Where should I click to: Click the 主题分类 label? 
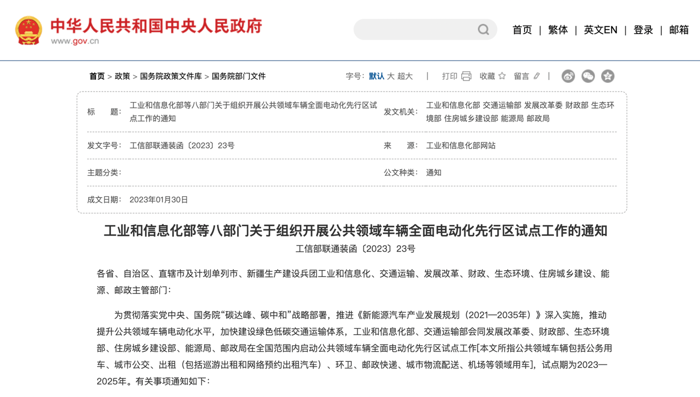pyautogui.click(x=104, y=172)
